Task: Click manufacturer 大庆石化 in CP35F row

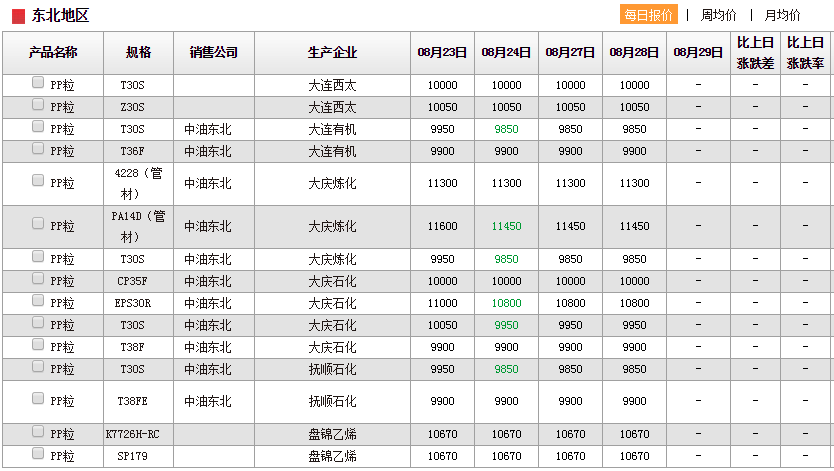Action: pyautogui.click(x=332, y=281)
